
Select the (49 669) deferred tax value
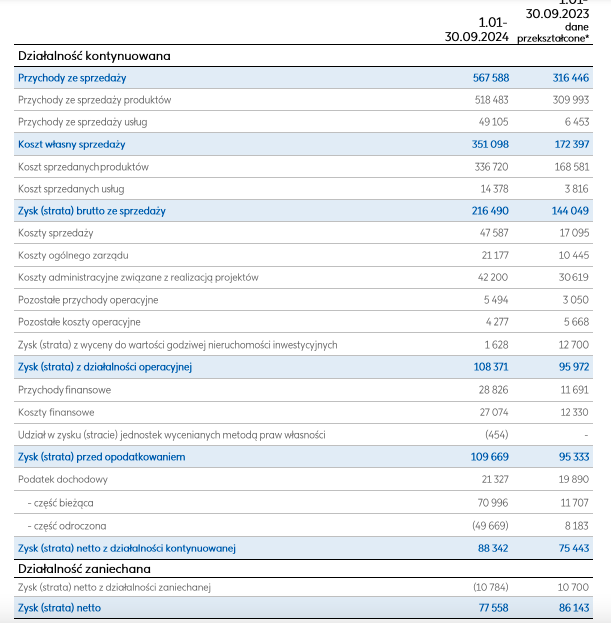click(490, 526)
